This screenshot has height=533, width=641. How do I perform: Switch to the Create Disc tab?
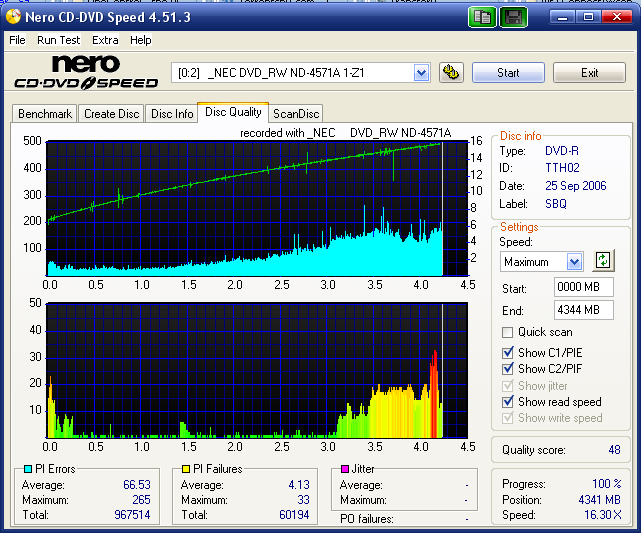click(111, 114)
